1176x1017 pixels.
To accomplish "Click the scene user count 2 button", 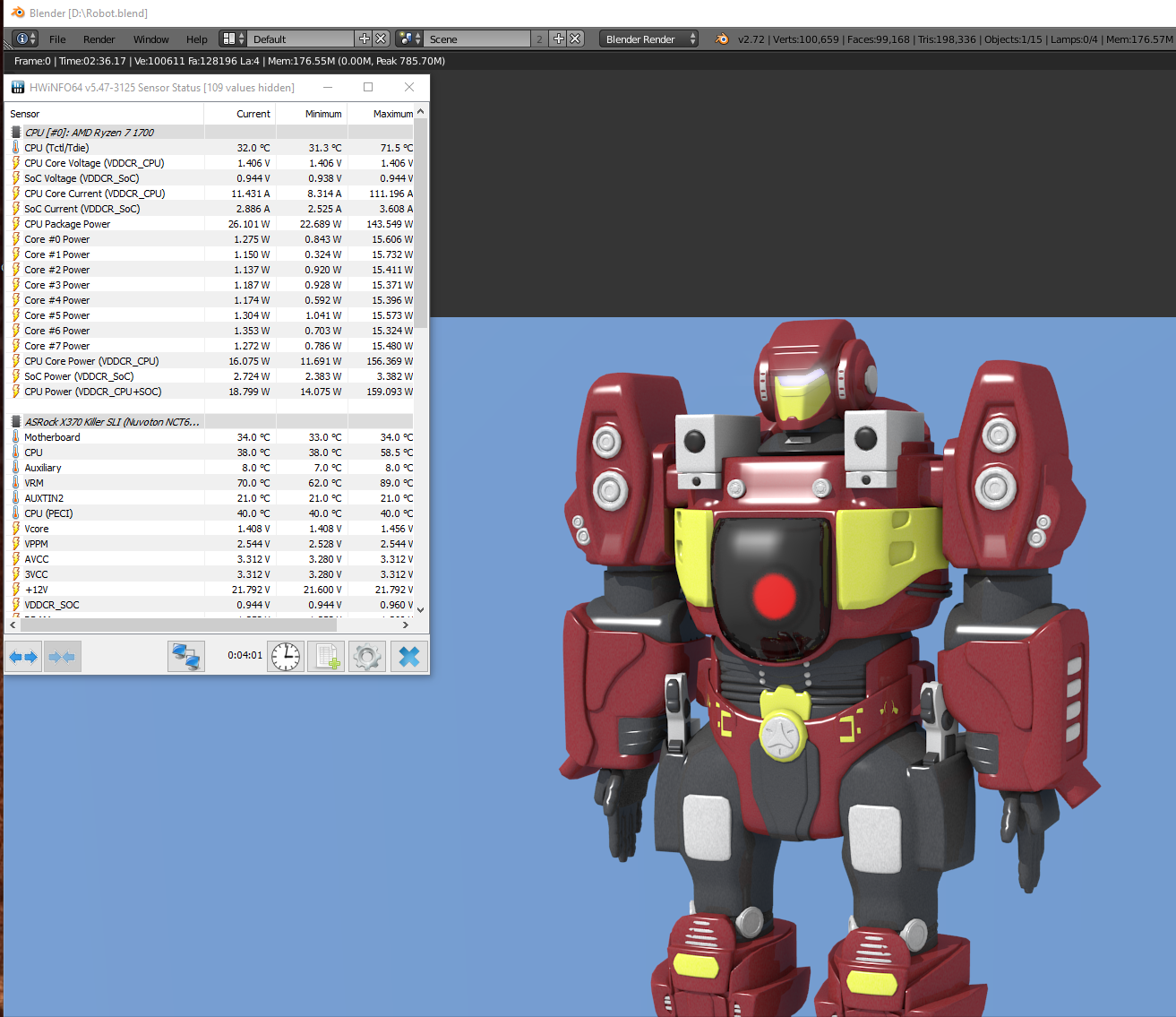I will pos(539,39).
